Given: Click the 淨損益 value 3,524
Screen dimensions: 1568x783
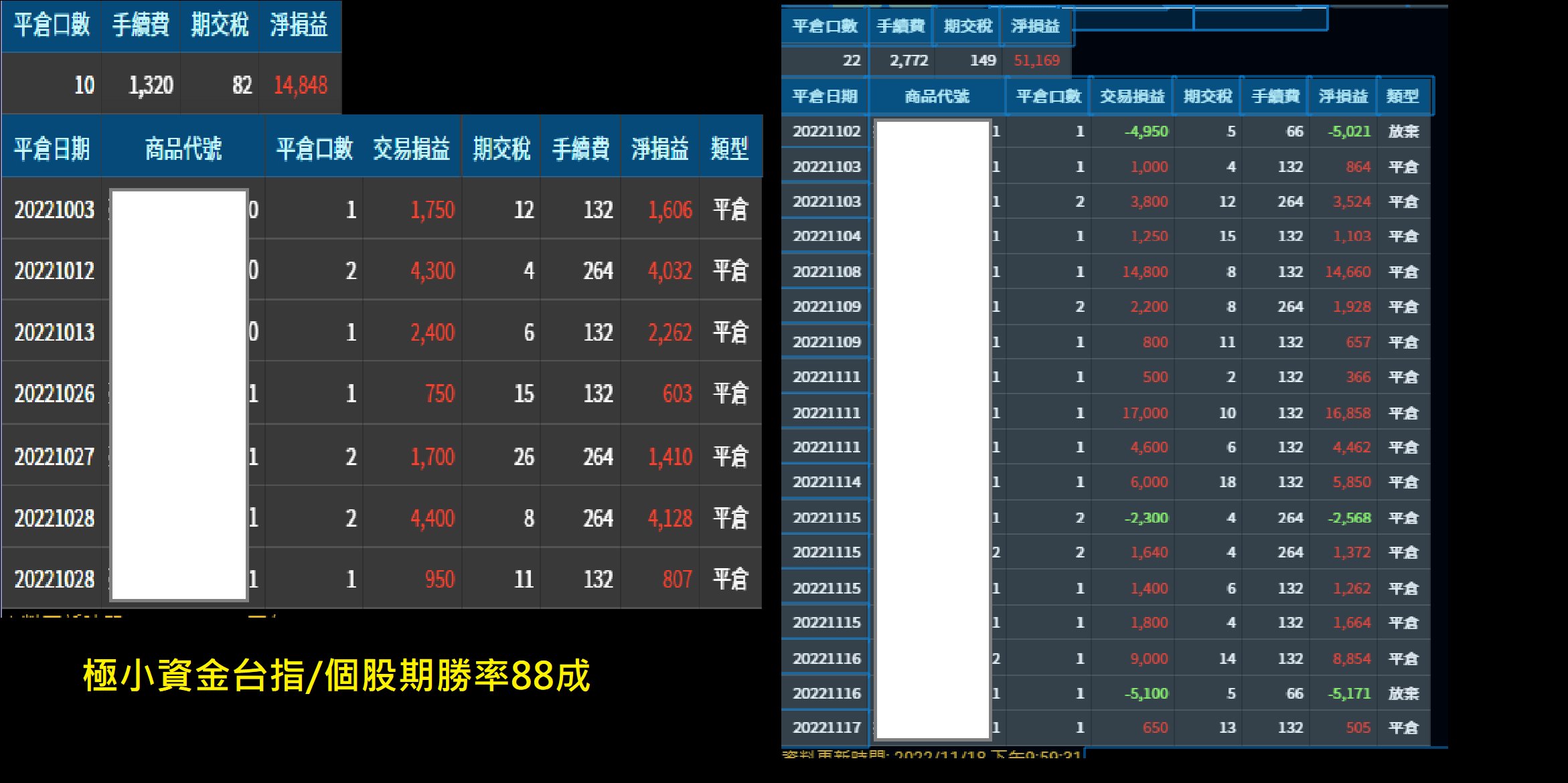Looking at the screenshot, I should click(x=1352, y=201).
